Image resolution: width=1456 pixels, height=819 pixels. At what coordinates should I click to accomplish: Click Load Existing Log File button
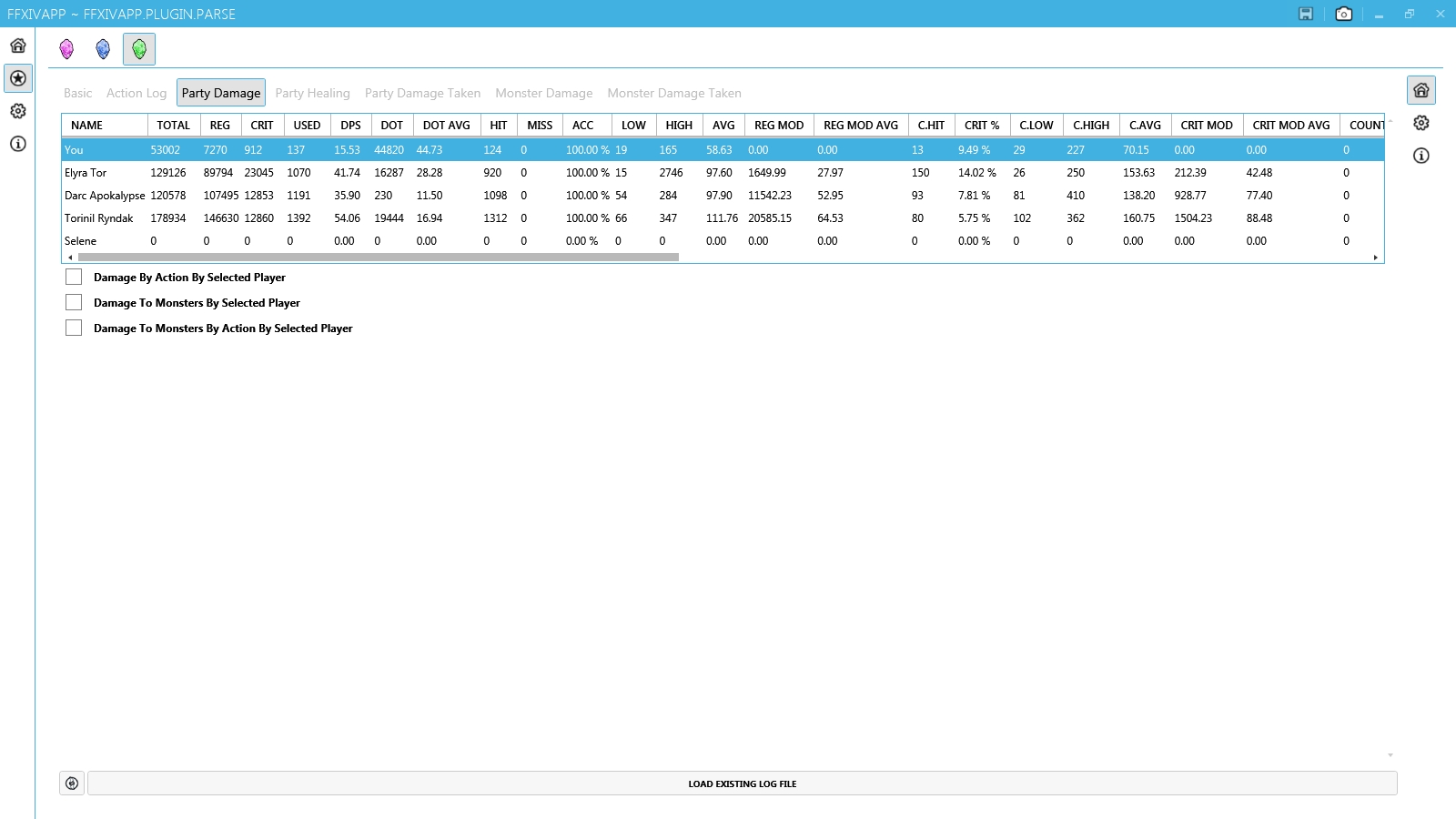click(742, 784)
